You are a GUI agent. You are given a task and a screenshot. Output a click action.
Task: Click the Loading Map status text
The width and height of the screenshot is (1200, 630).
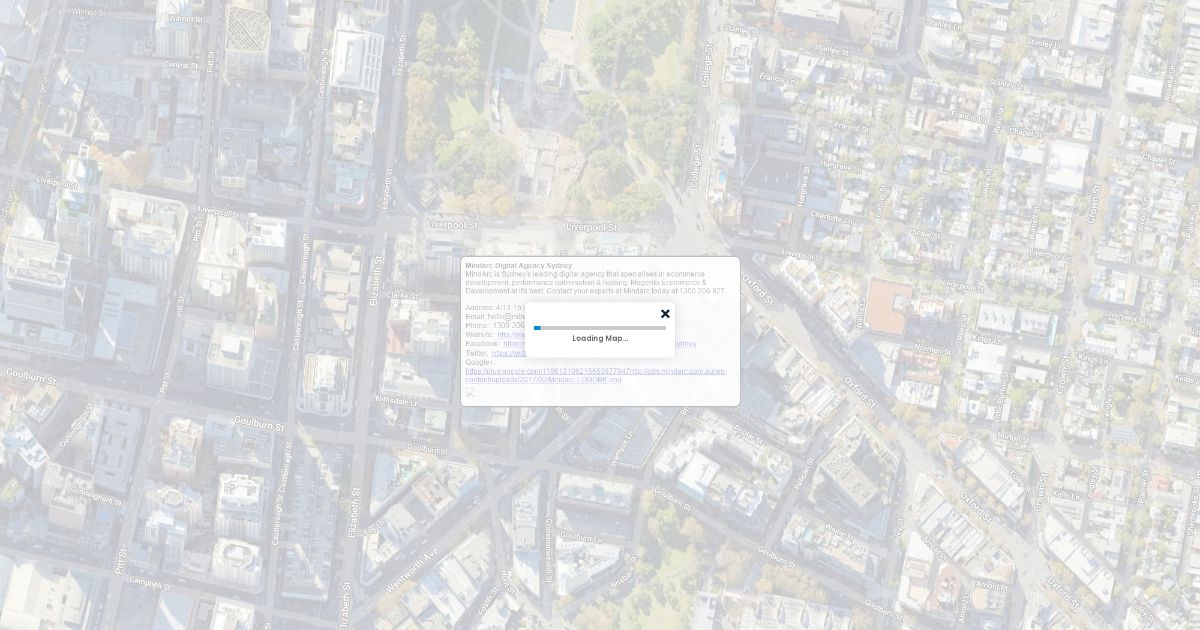600,338
